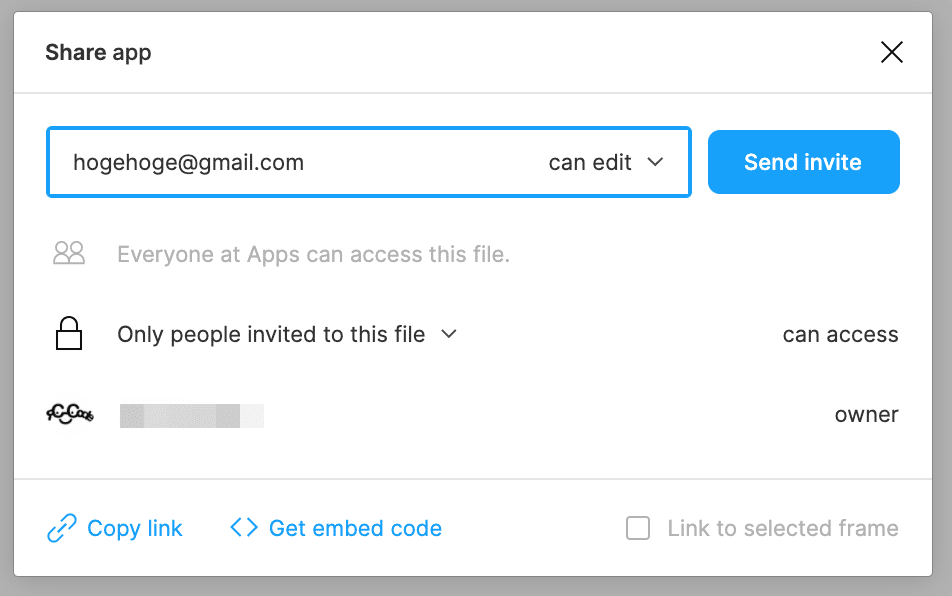Click the chevron arrow beside "can edit"
Screen dimensions: 952x596
656,162
